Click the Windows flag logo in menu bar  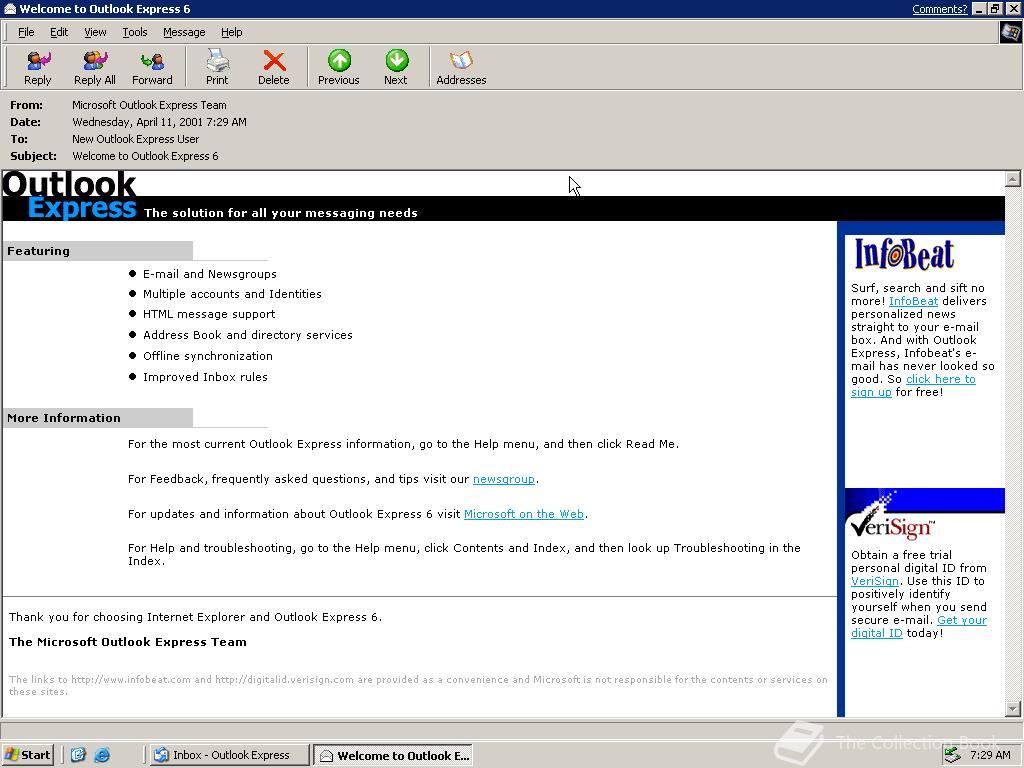tap(1010, 32)
